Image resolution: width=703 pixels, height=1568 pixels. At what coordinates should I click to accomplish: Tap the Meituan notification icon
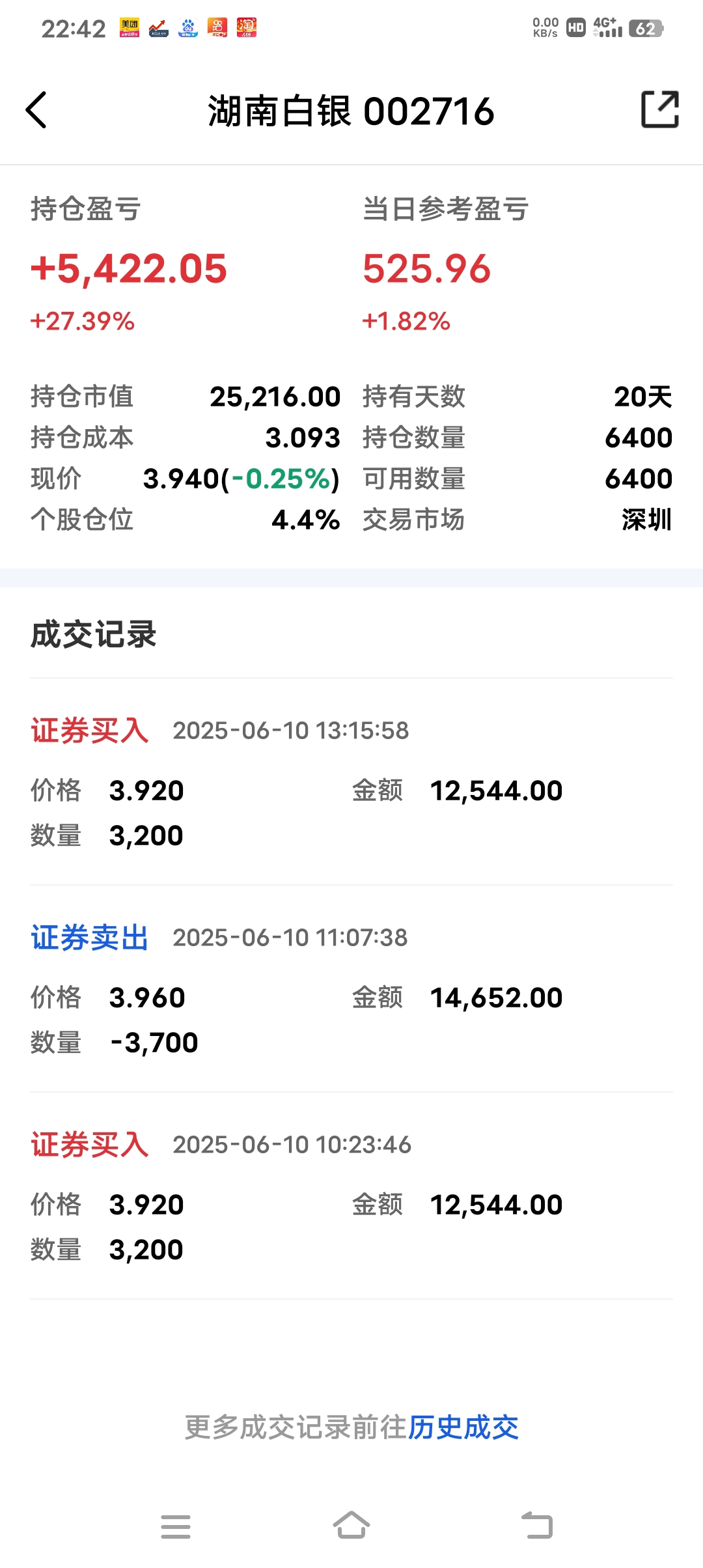coord(130,28)
